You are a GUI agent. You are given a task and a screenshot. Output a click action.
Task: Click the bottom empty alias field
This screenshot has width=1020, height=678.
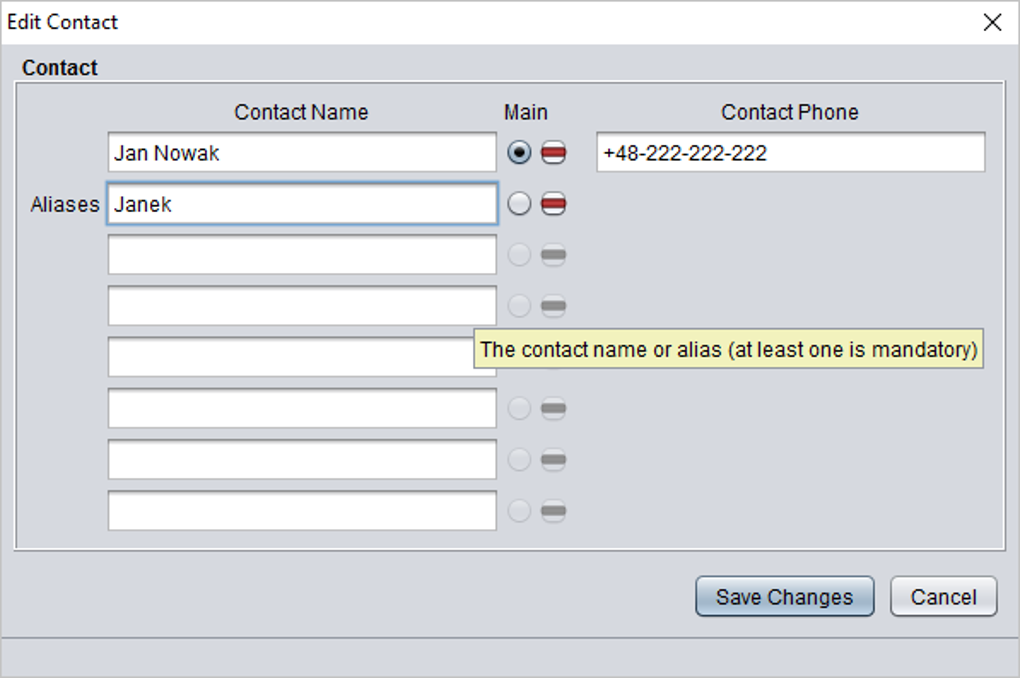pos(302,511)
